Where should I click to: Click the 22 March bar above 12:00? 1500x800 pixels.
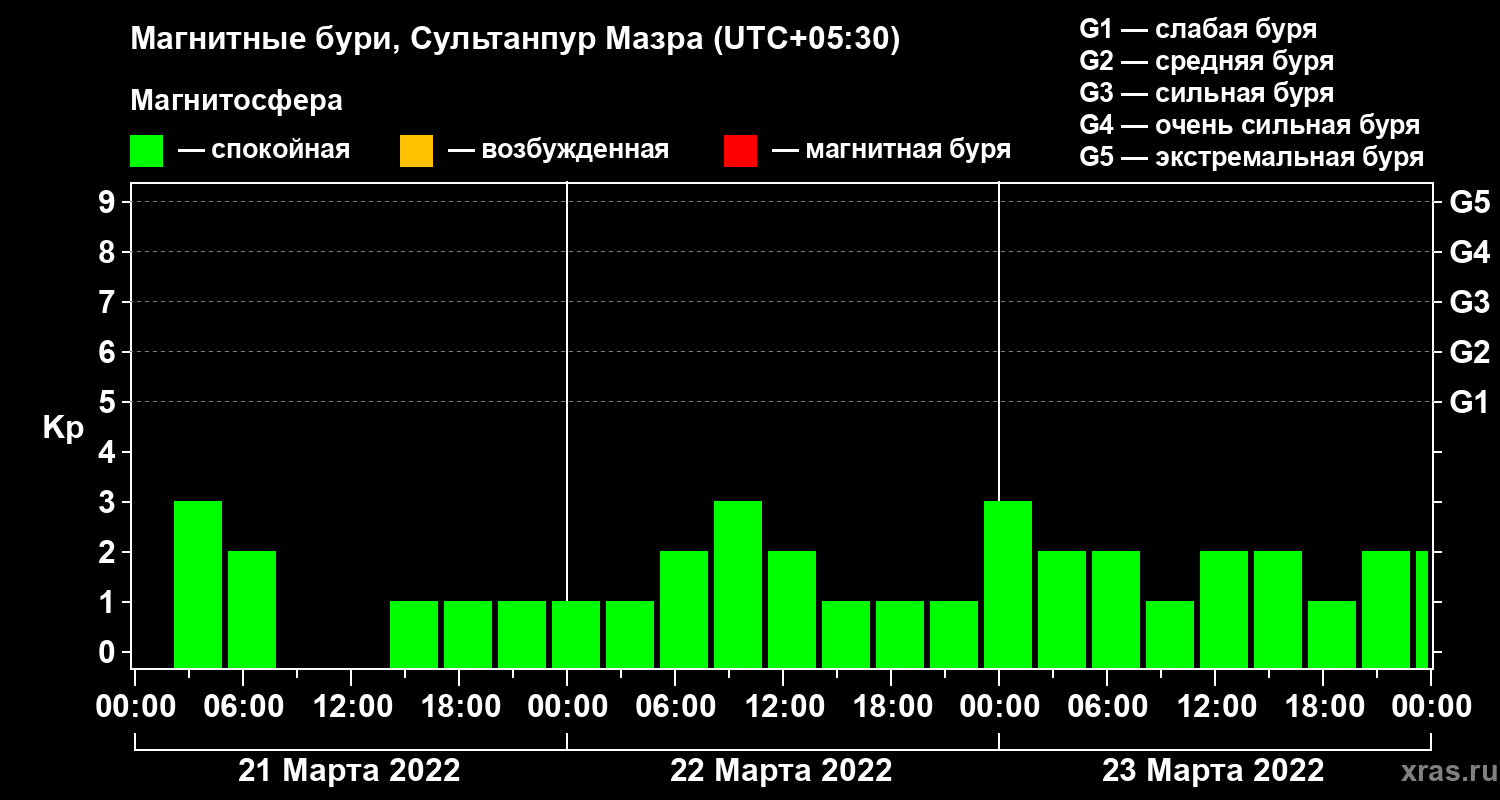792,610
